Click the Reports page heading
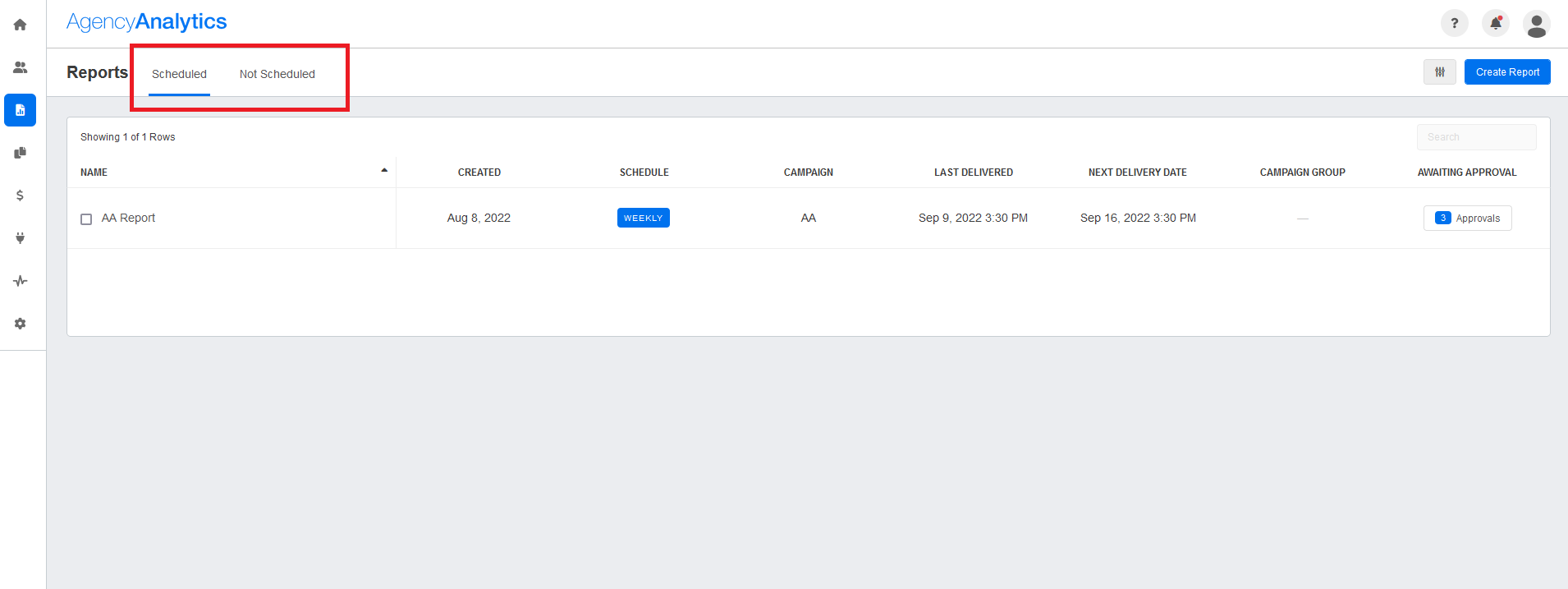 (97, 72)
